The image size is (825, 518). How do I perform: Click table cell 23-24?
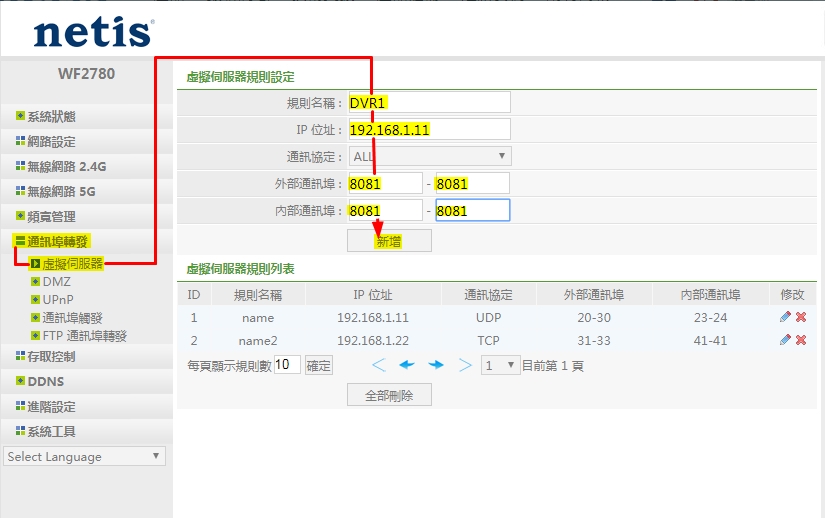click(710, 318)
